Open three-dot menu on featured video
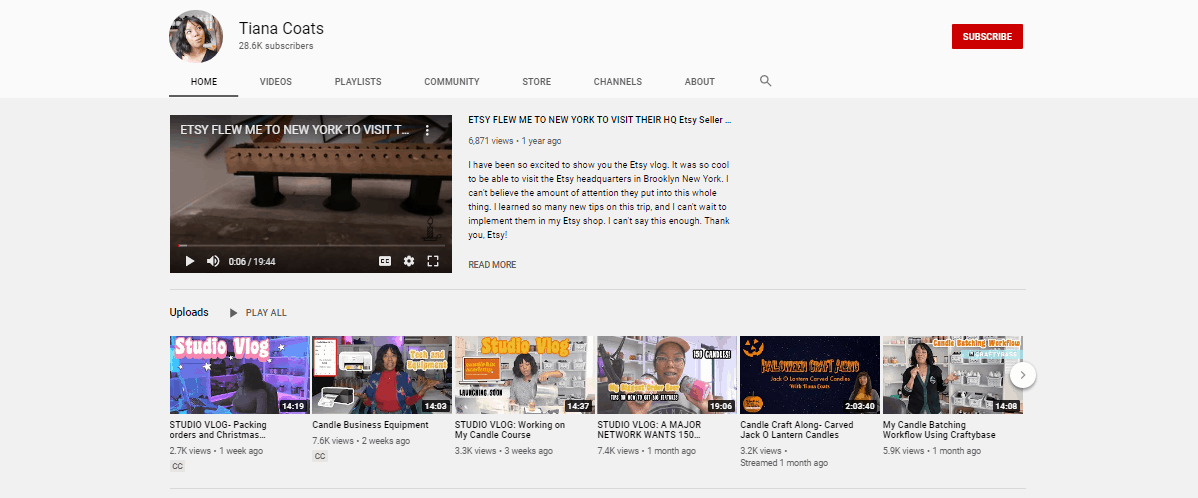Image resolution: width=1198 pixels, height=498 pixels. (x=427, y=131)
